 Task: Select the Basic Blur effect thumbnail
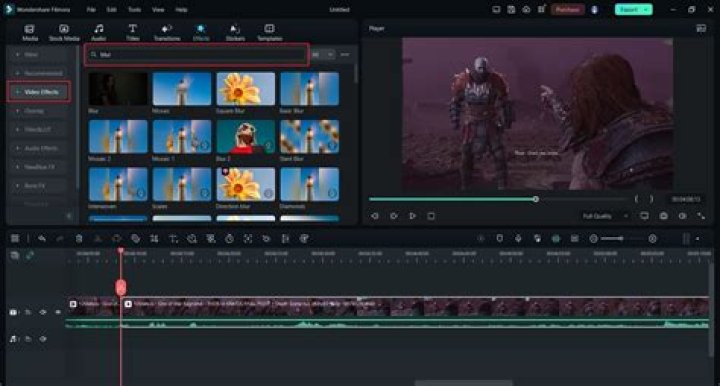(309, 89)
